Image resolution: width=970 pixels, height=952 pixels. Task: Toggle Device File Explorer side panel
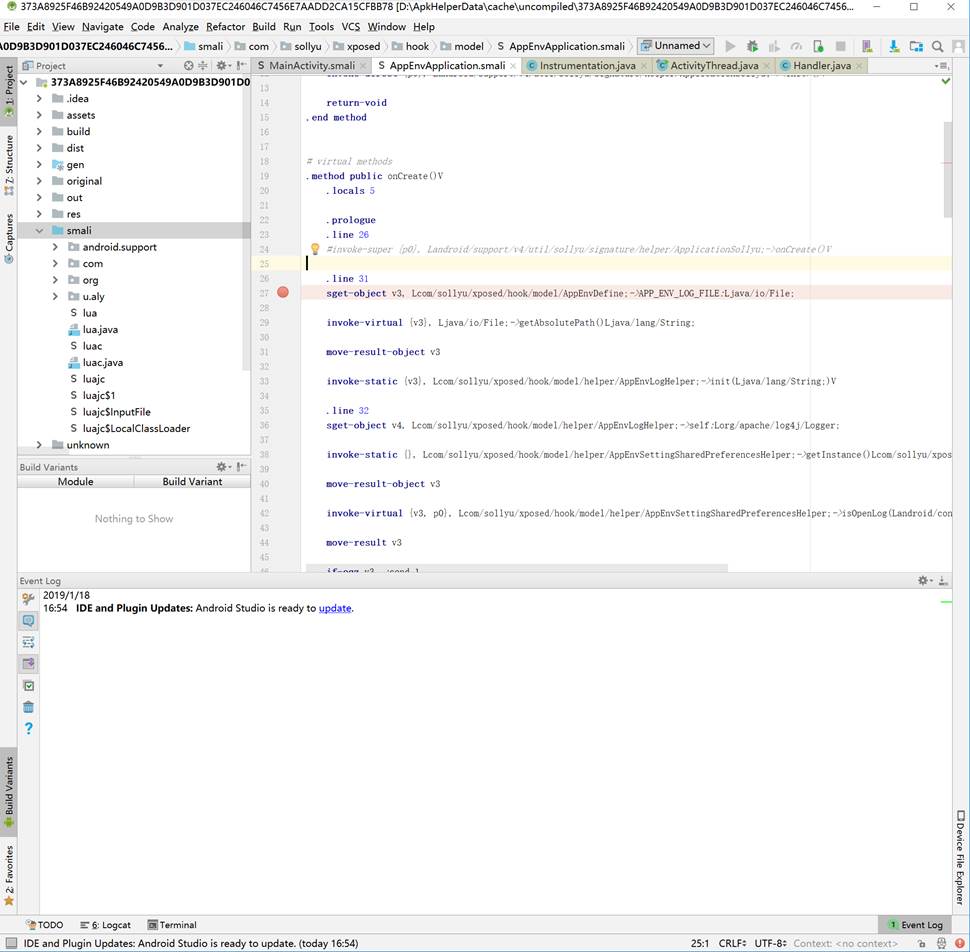pos(959,857)
